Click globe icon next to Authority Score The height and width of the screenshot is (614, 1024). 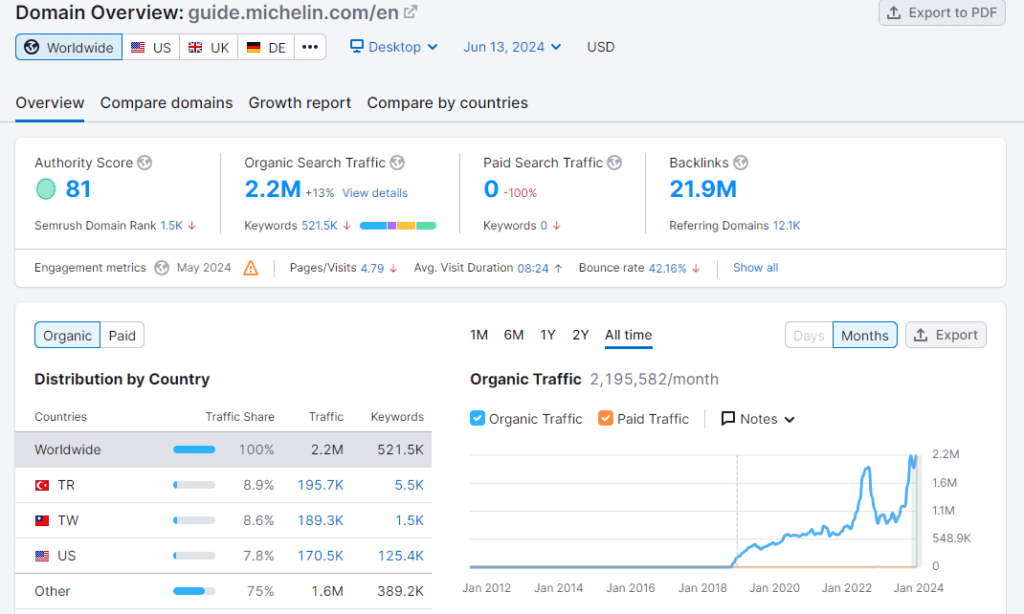pyautogui.click(x=145, y=163)
